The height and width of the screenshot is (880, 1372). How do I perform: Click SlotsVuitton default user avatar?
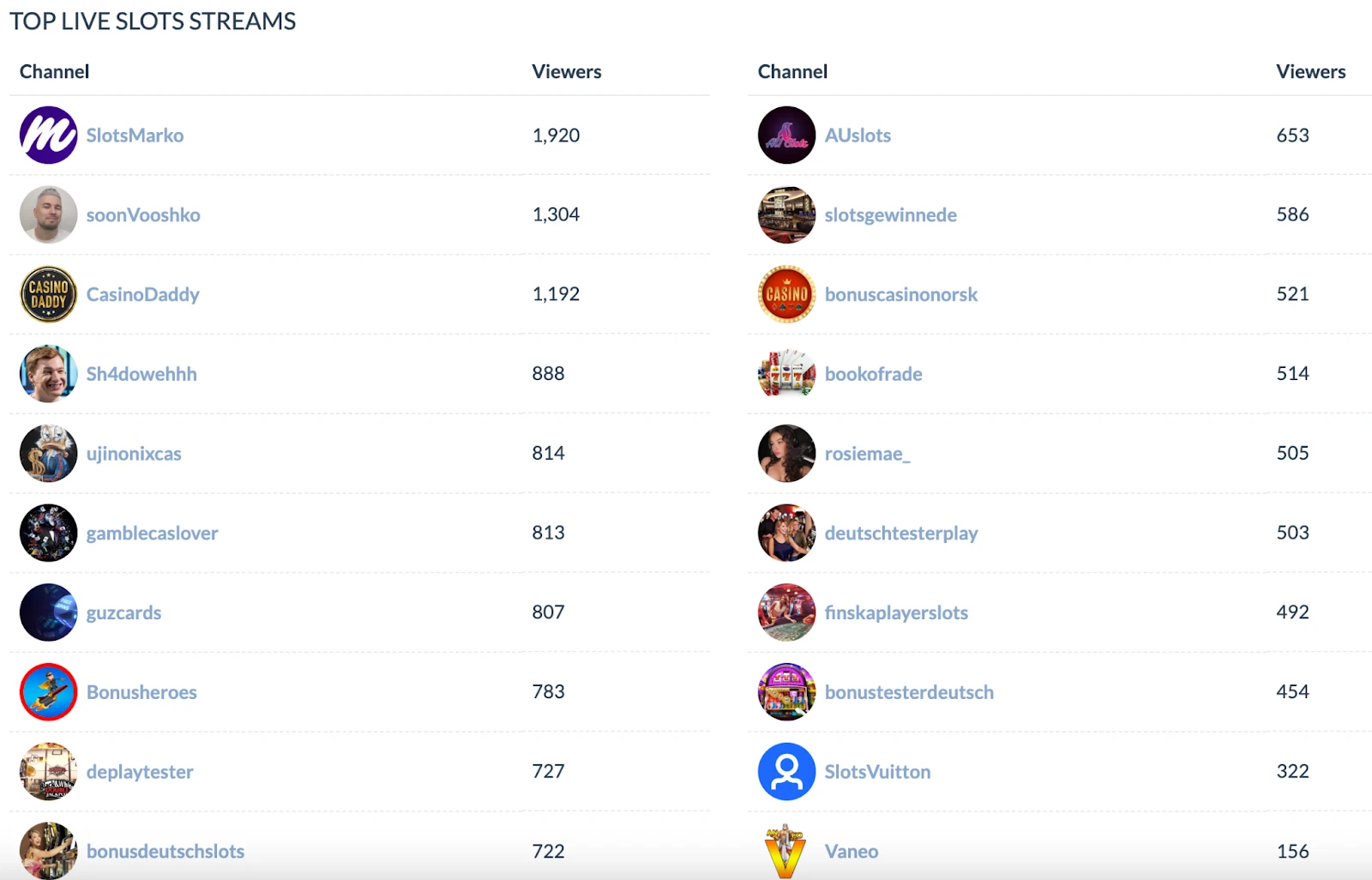point(786,771)
